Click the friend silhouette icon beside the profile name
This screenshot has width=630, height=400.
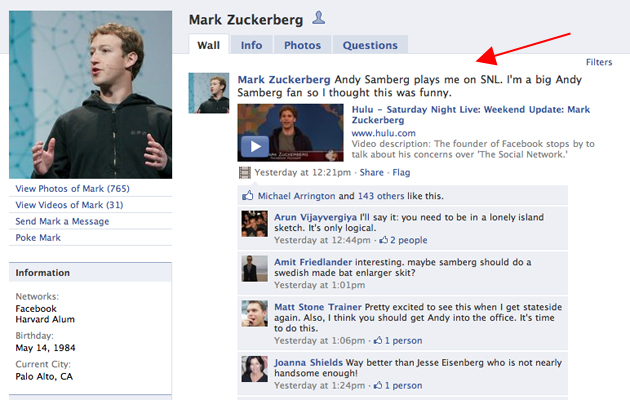[x=319, y=18]
